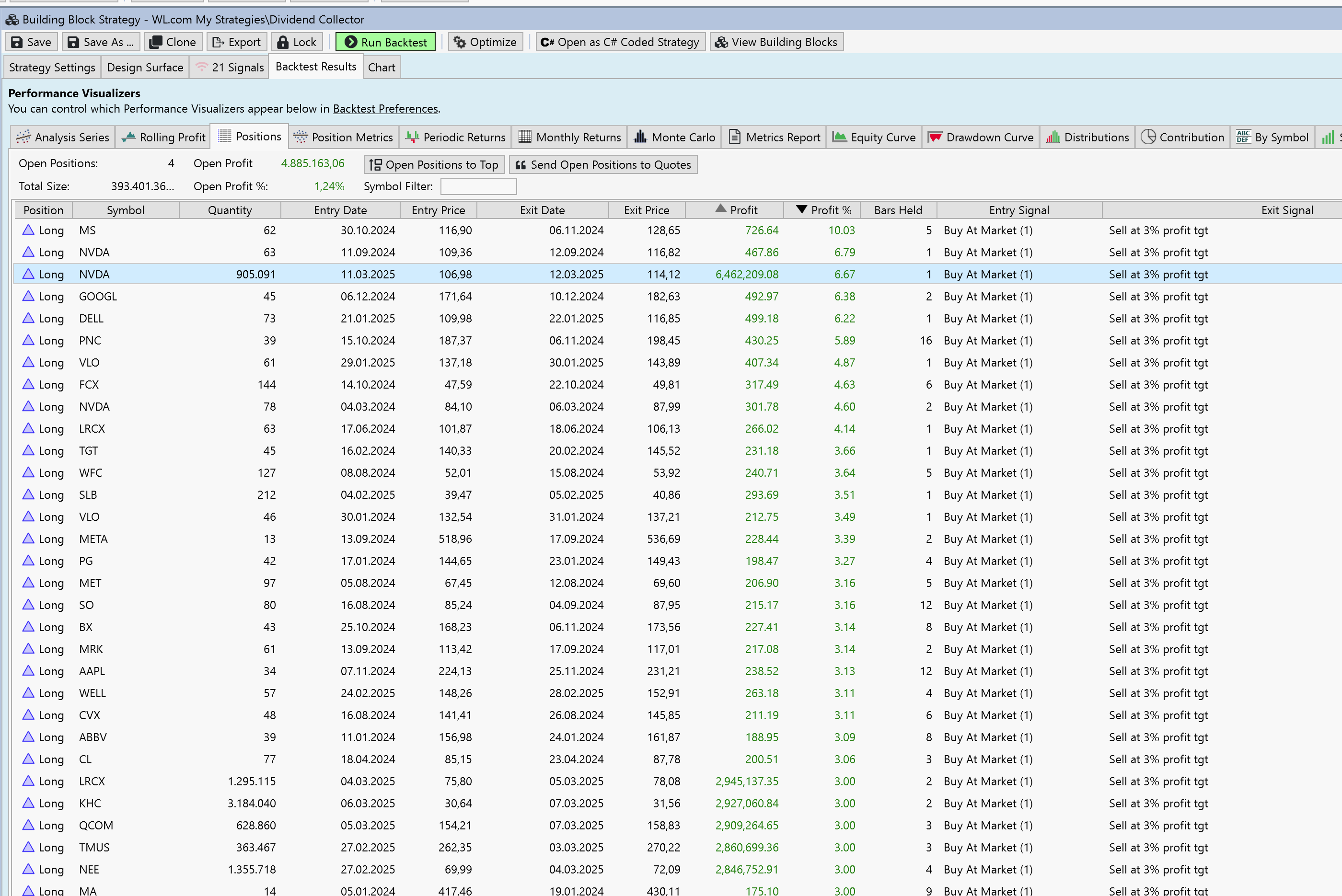The width and height of the screenshot is (1342, 896).
Task: Switch to Design Surface tab
Action: [145, 68]
